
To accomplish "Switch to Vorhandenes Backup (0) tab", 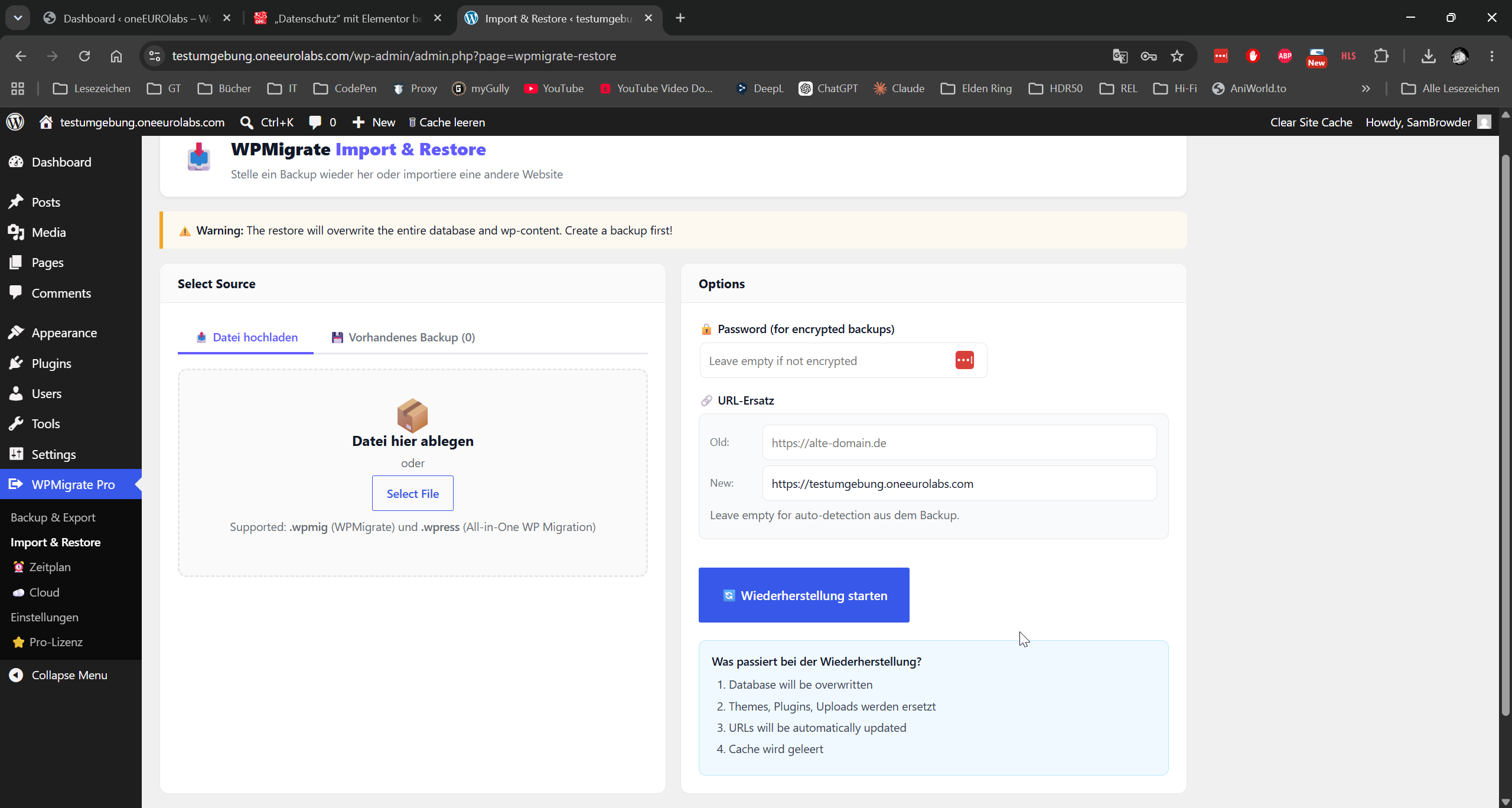I will click(403, 337).
